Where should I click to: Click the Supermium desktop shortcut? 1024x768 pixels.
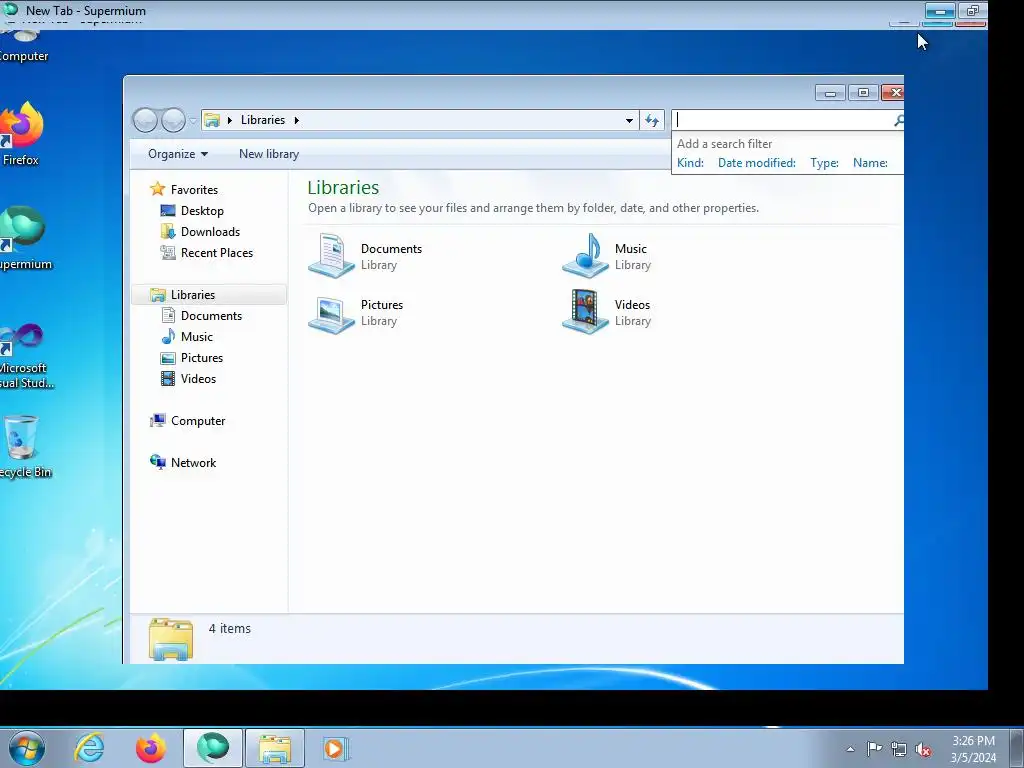24,238
